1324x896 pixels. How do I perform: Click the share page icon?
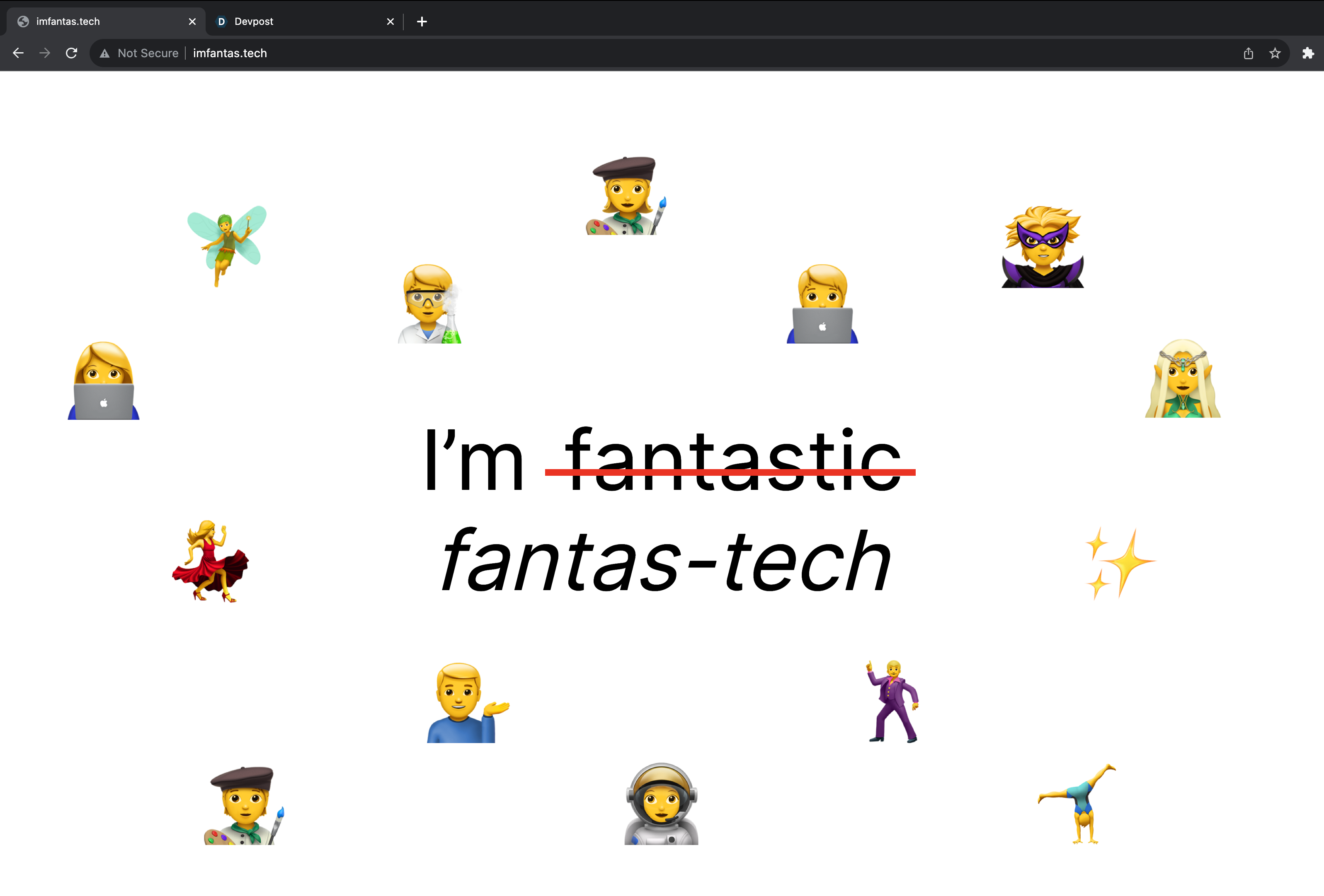[x=1248, y=53]
